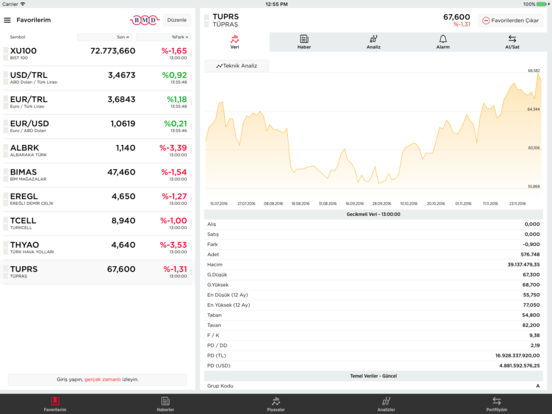This screenshot has width=552, height=414.
Task: Switch to the Analiz tab
Action: pos(374,42)
